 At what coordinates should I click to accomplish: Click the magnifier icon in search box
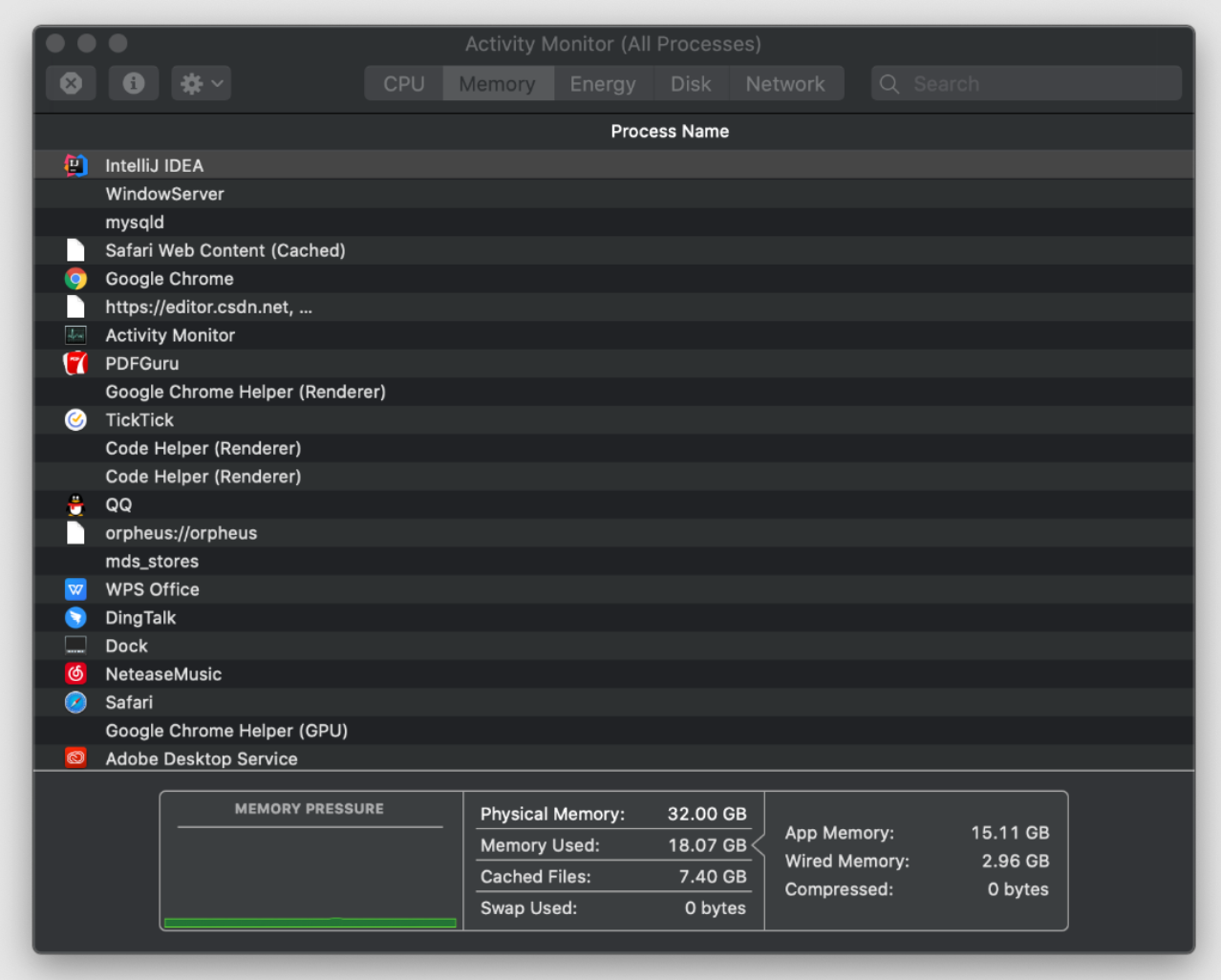(x=889, y=84)
